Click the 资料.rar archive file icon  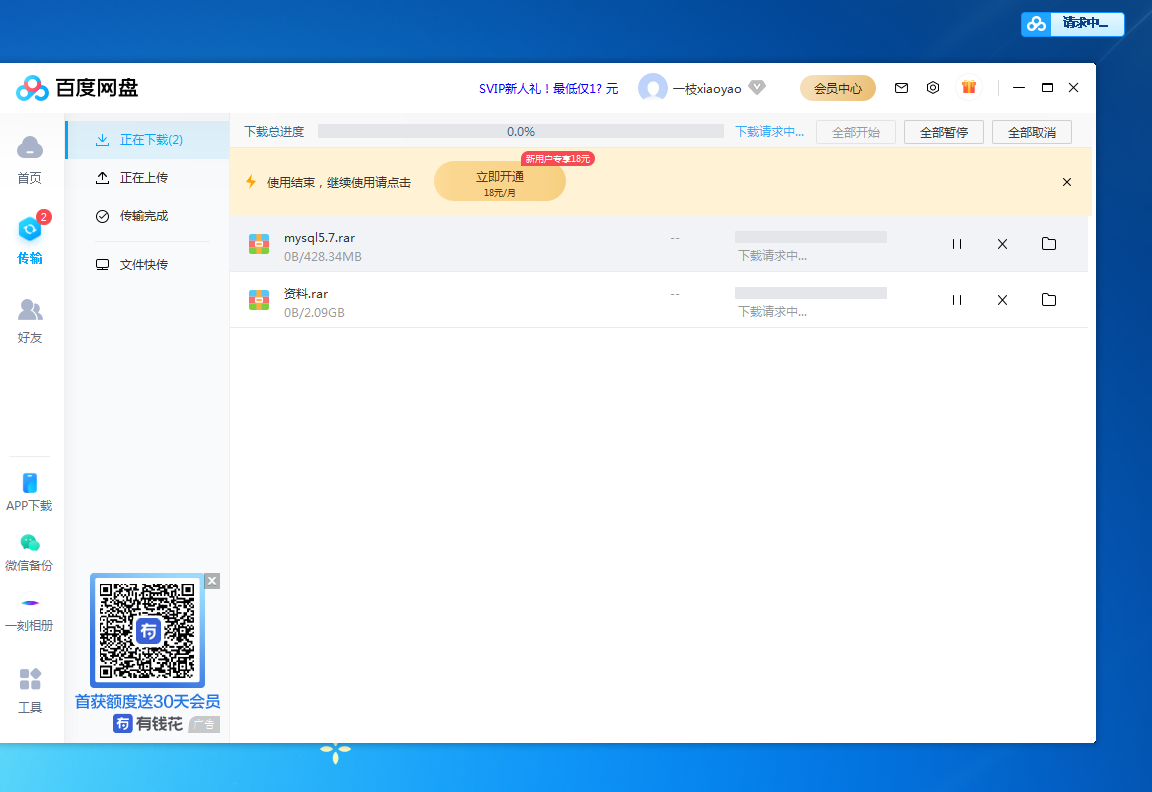point(259,300)
